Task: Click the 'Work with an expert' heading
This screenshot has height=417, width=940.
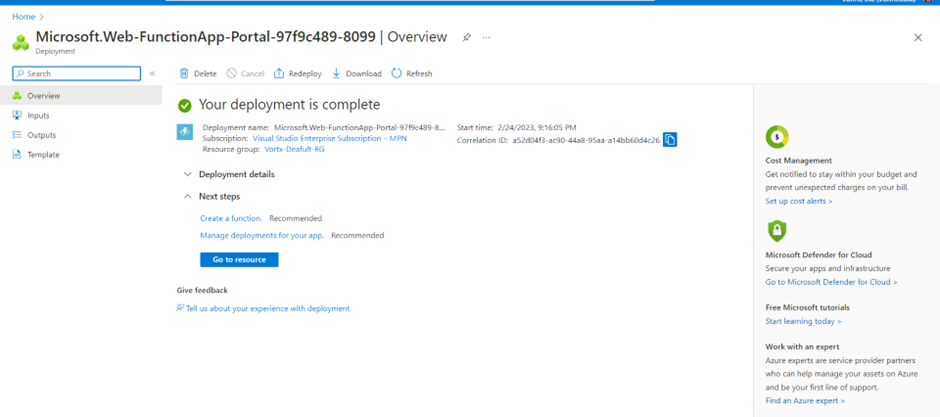Action: pyautogui.click(x=802, y=347)
